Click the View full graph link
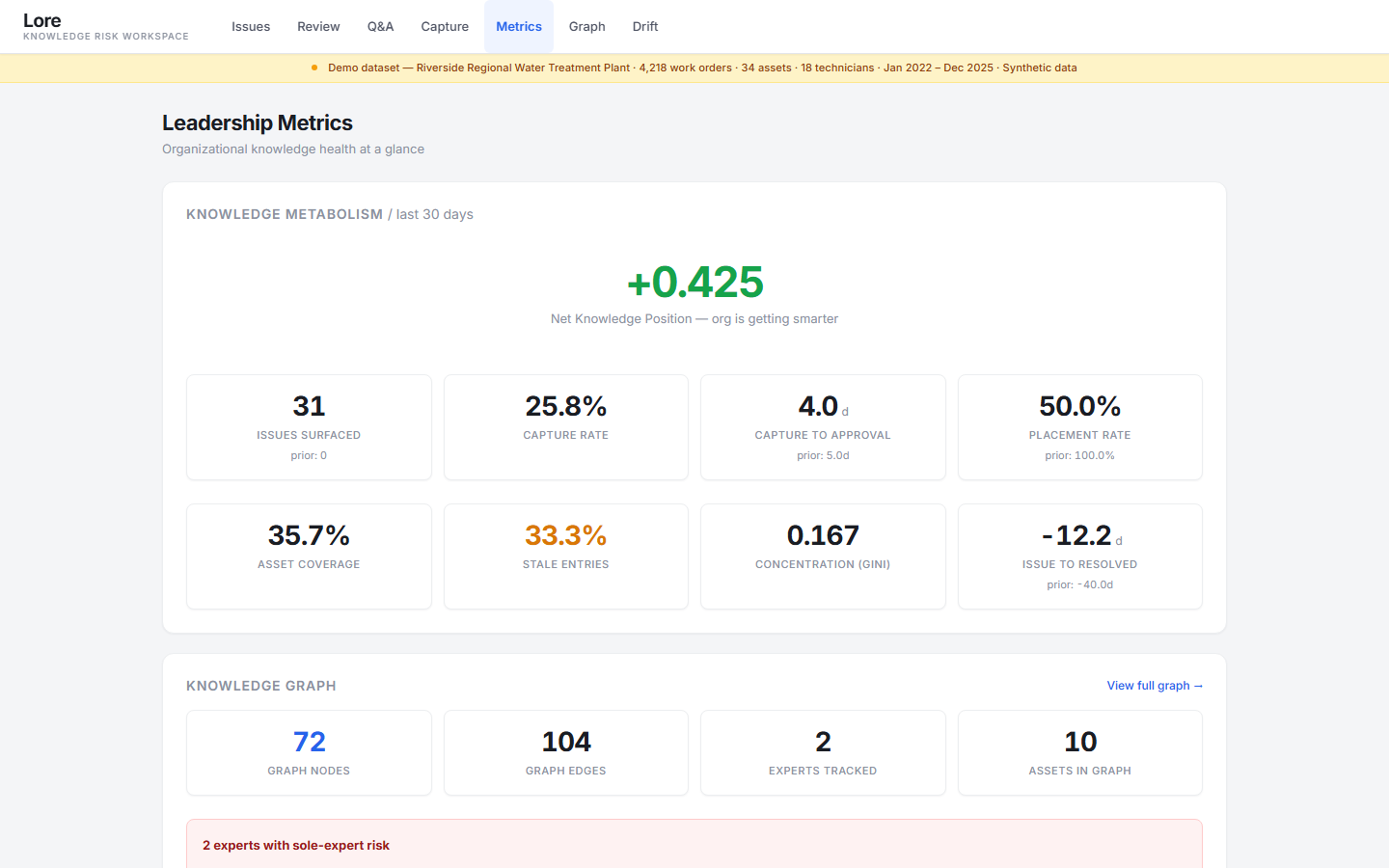Viewport: 1389px width, 868px height. (1154, 686)
